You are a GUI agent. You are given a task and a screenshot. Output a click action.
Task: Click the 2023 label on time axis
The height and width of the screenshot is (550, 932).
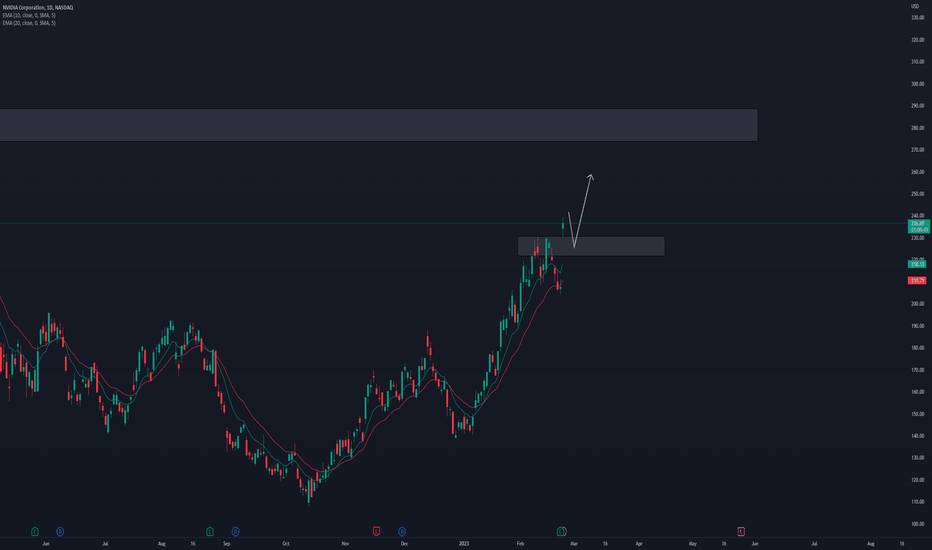point(464,543)
